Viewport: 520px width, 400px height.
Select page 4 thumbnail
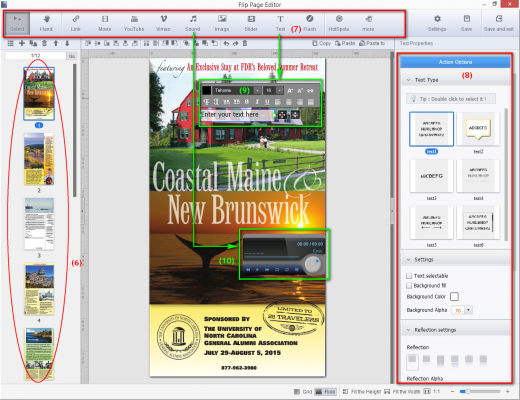(39, 289)
